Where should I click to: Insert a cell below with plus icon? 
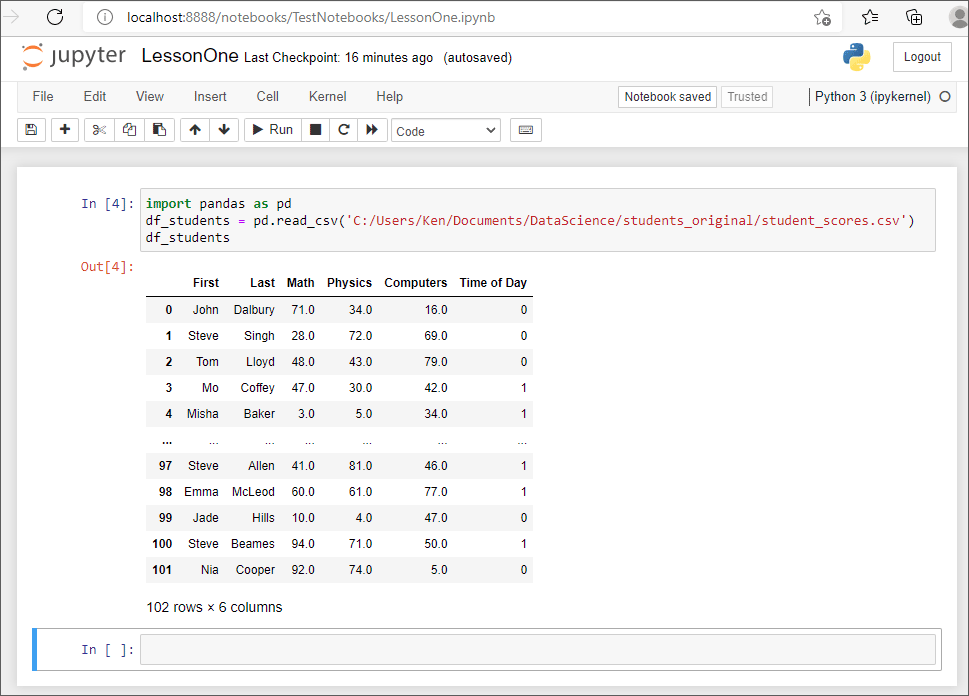65,130
